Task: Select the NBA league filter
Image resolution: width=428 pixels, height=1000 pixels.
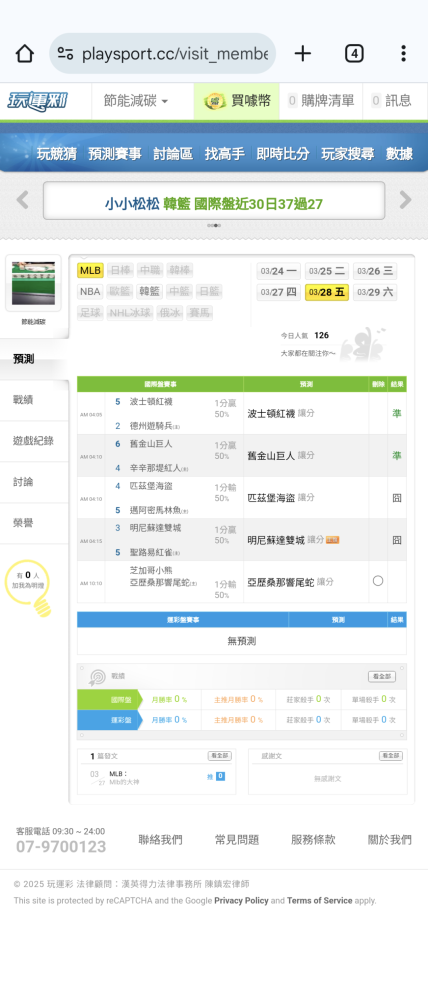Action: [91, 291]
